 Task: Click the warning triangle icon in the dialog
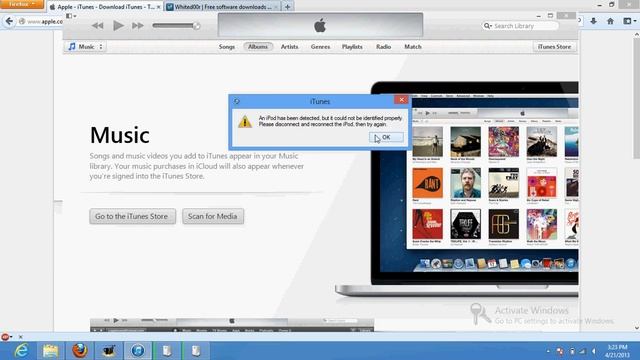[245, 122]
